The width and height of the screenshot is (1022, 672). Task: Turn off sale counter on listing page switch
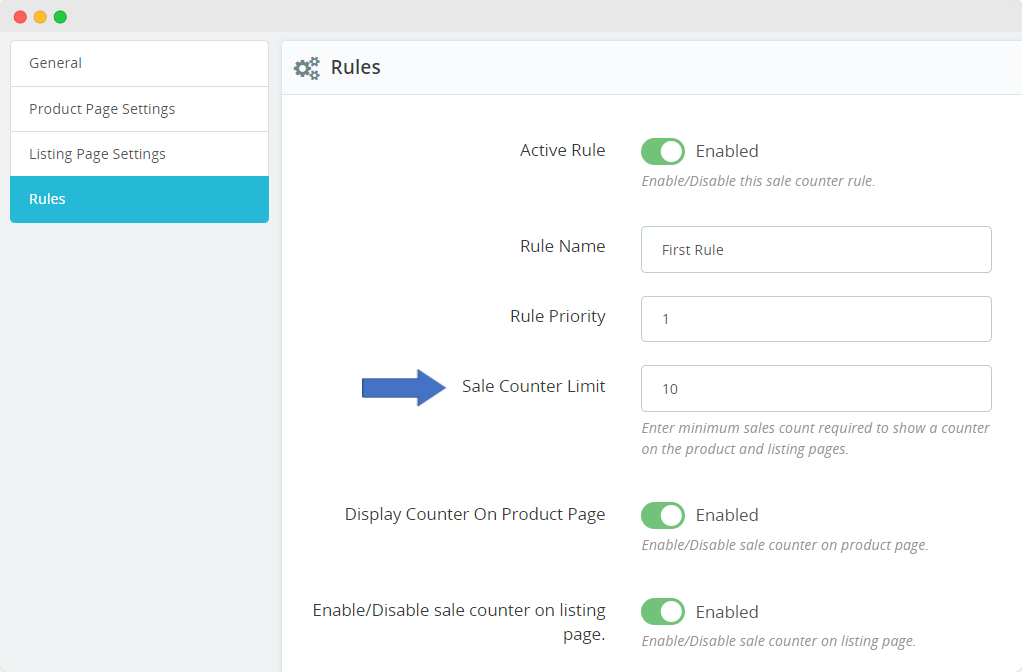coord(662,611)
